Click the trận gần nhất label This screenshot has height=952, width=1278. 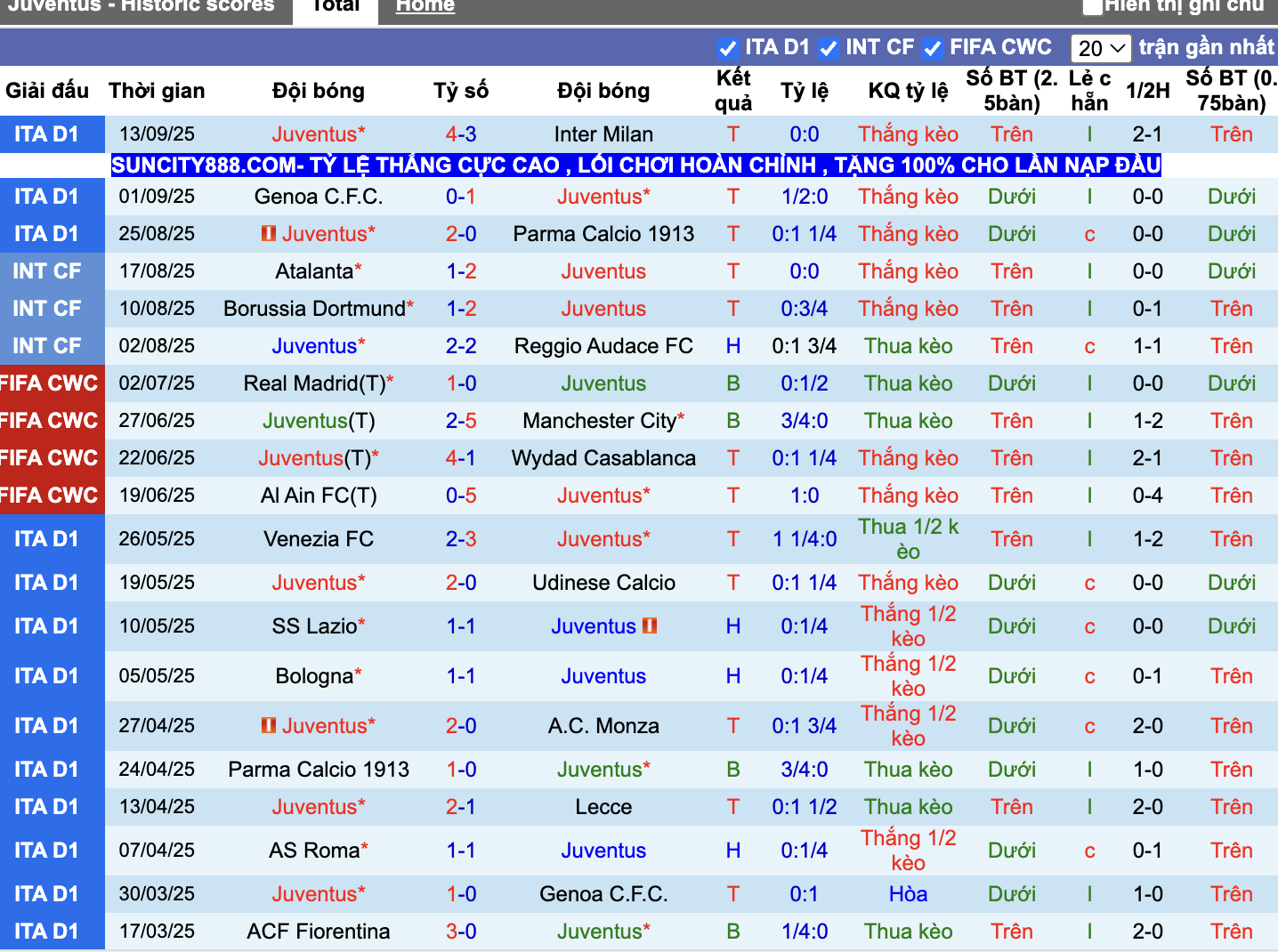click(1207, 47)
